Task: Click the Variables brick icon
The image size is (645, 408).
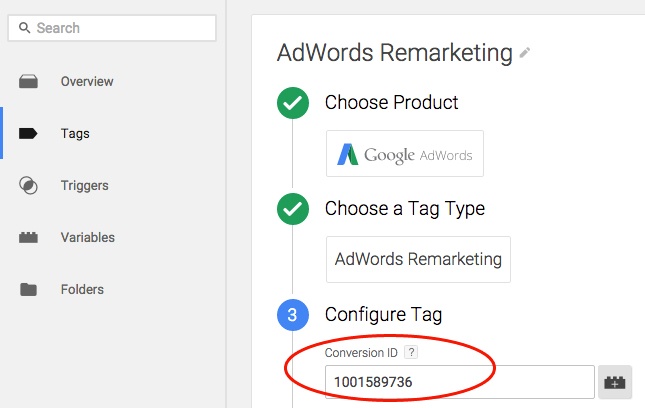Action: coord(29,238)
